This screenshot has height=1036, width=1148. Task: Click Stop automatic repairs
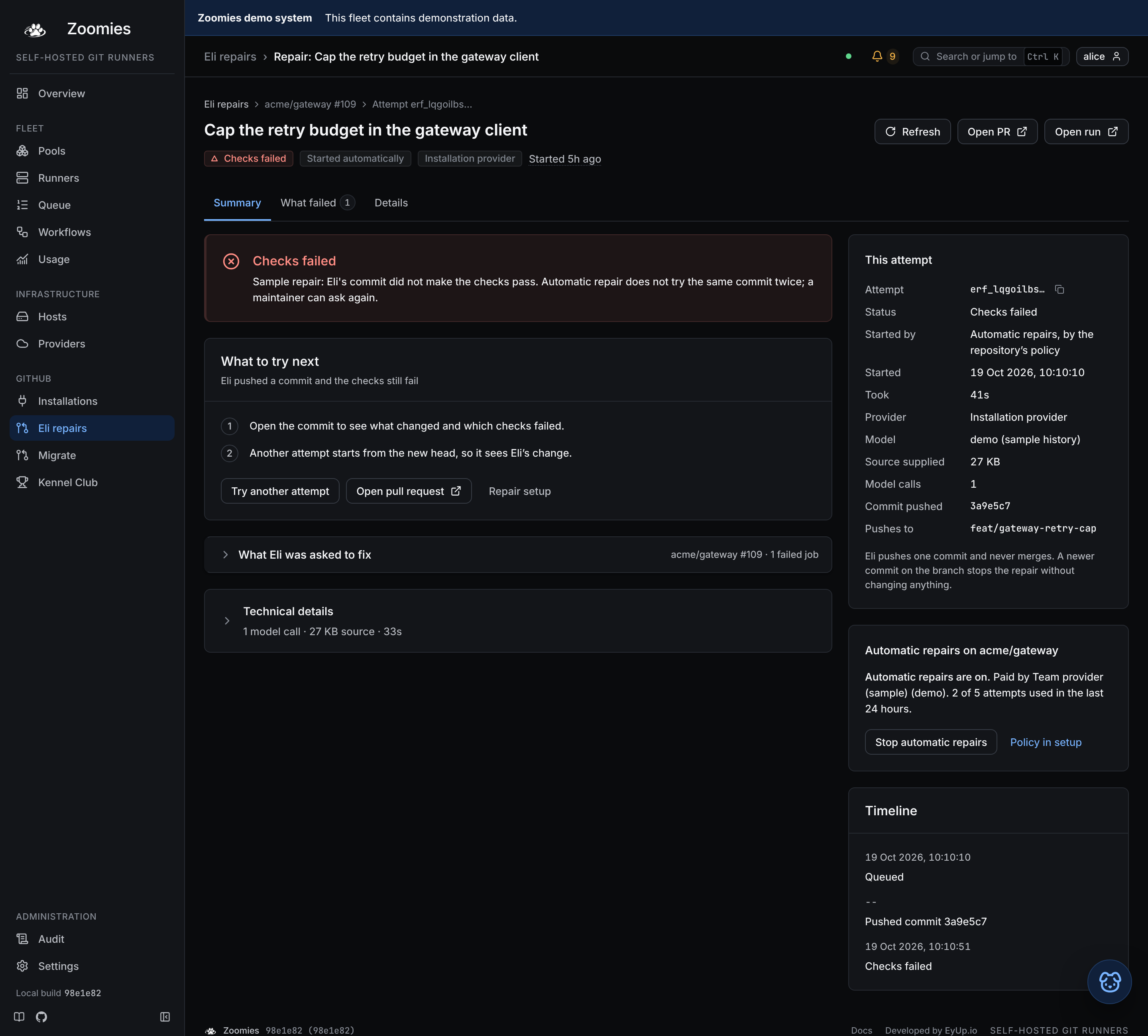[930, 742]
